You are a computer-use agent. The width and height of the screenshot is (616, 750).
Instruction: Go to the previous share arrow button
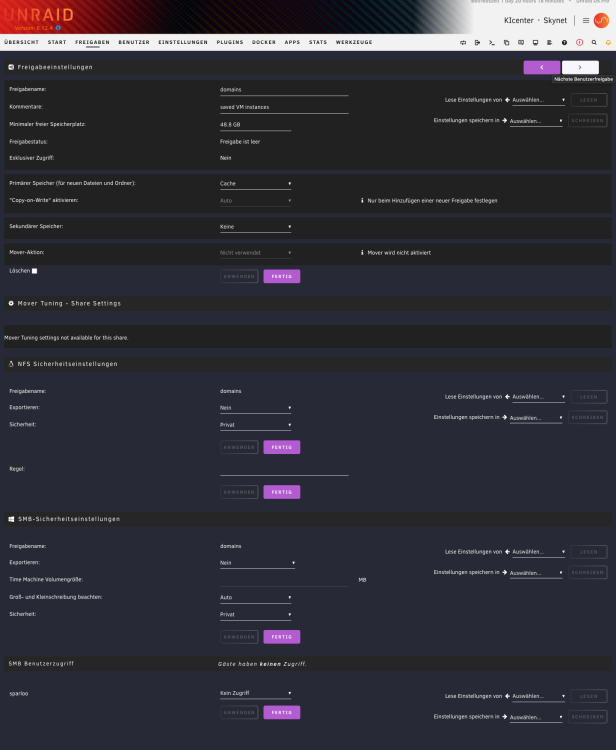pos(542,67)
